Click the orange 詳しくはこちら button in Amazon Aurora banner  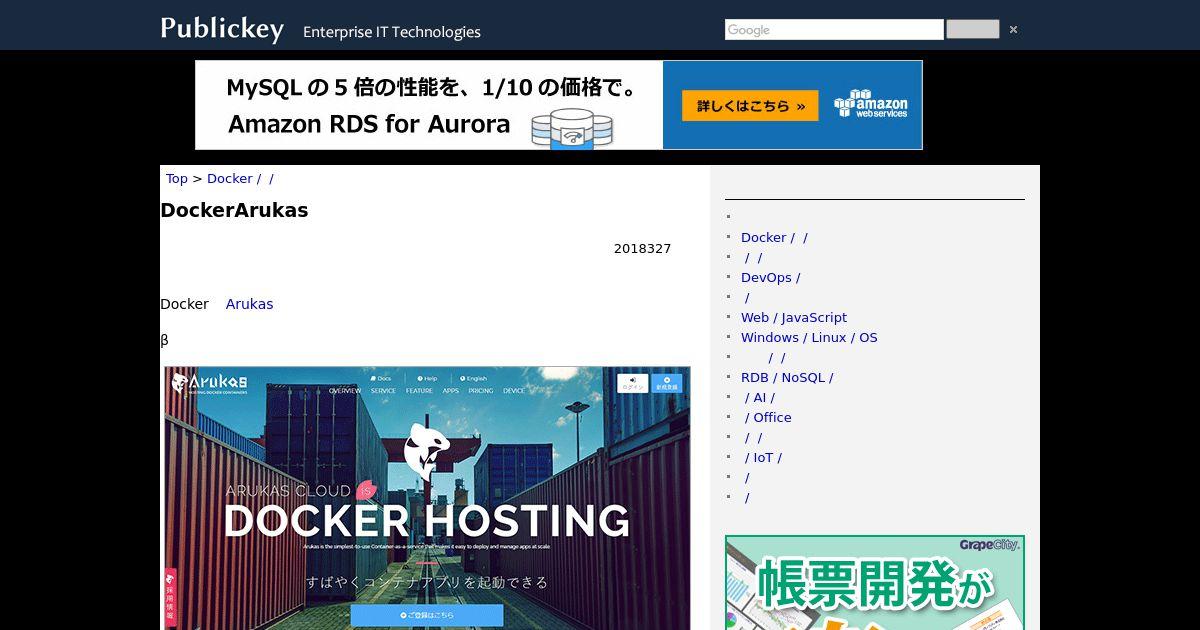coord(750,106)
